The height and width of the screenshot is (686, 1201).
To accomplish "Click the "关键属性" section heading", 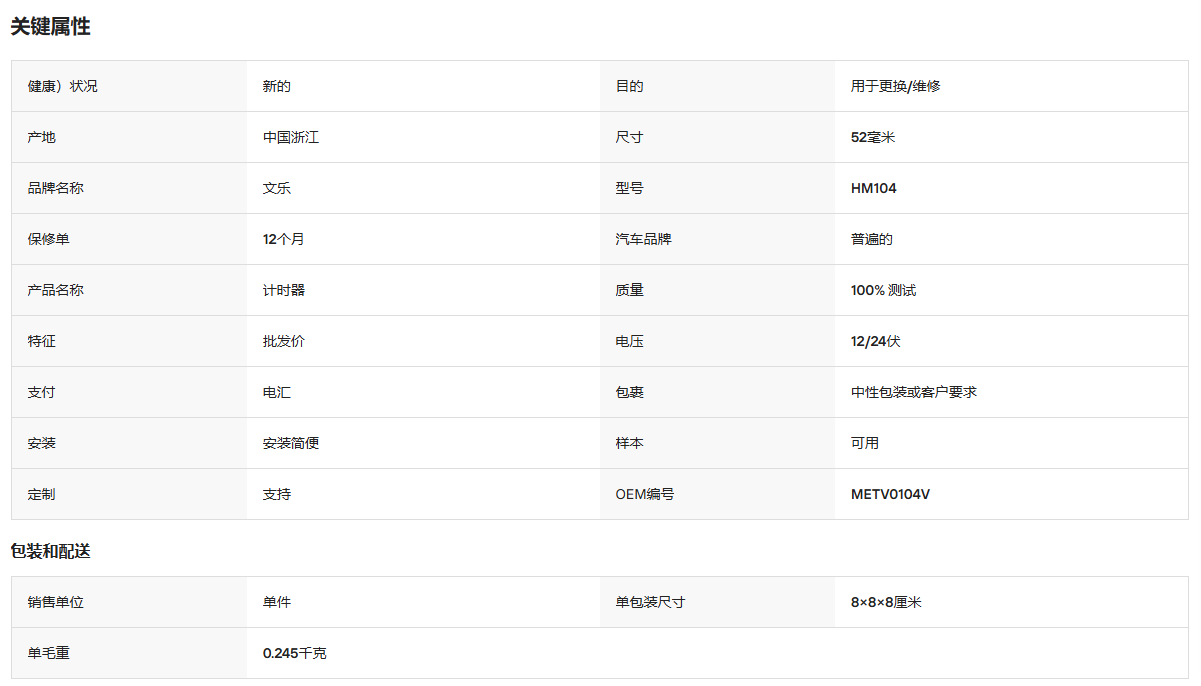I will [50, 27].
